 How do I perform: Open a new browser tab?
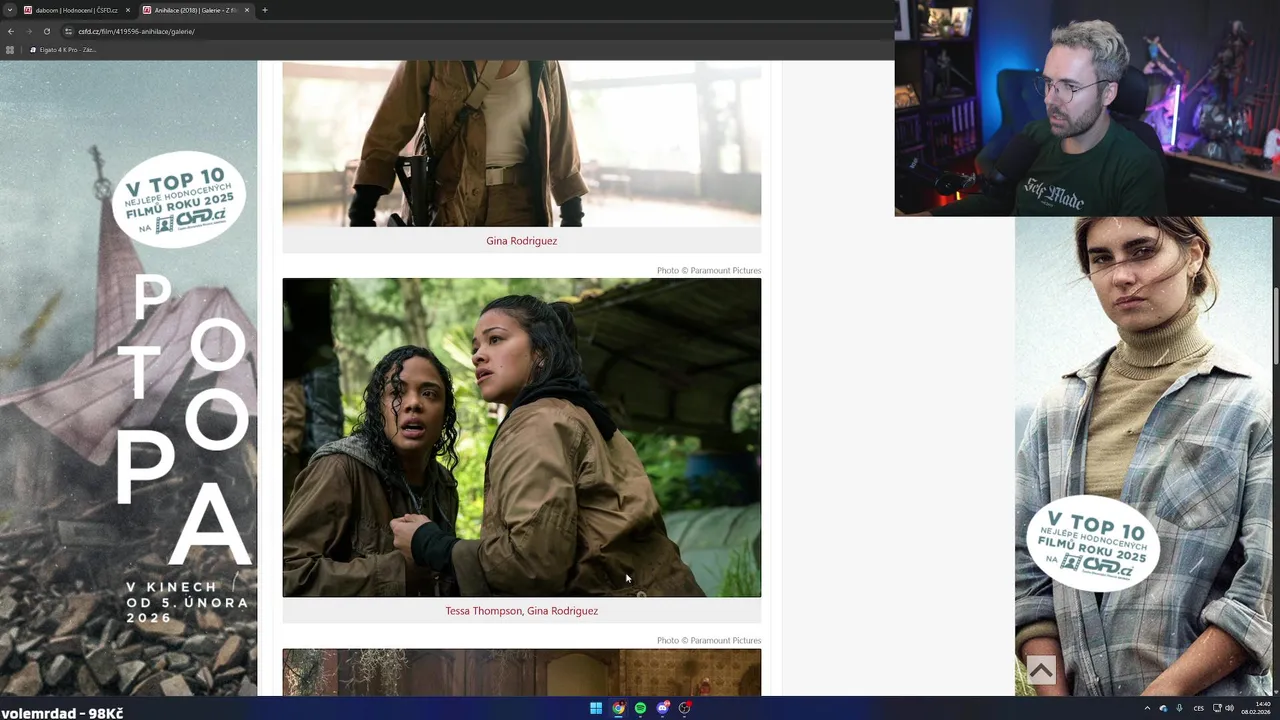click(x=265, y=10)
